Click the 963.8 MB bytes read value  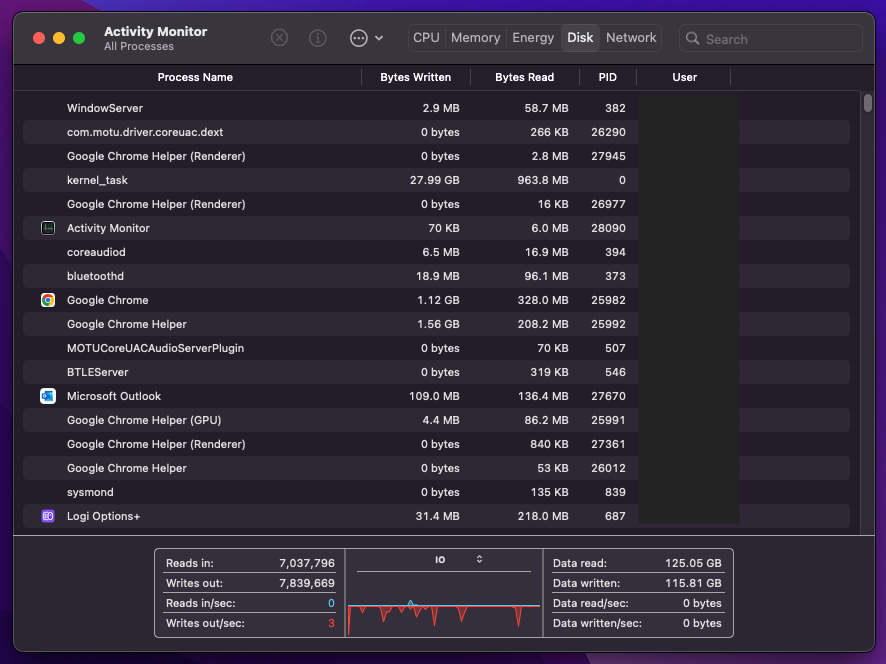(x=543, y=180)
